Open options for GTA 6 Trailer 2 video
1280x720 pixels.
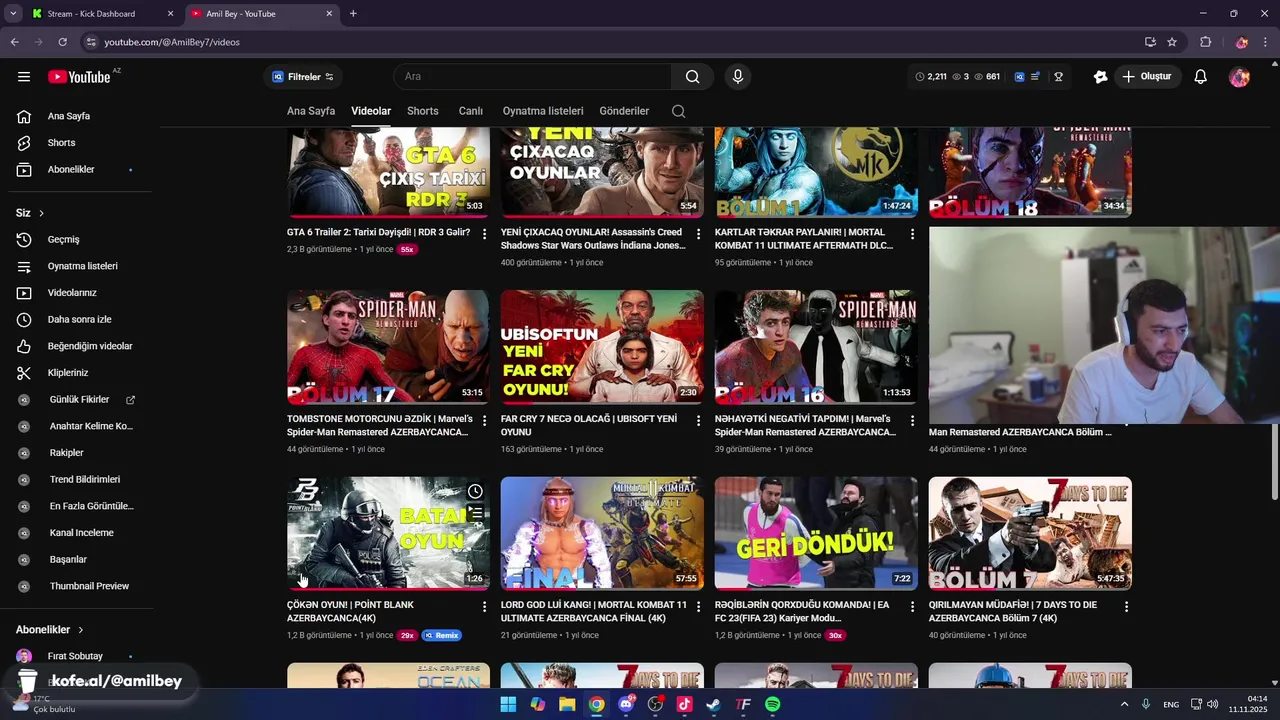(x=484, y=233)
